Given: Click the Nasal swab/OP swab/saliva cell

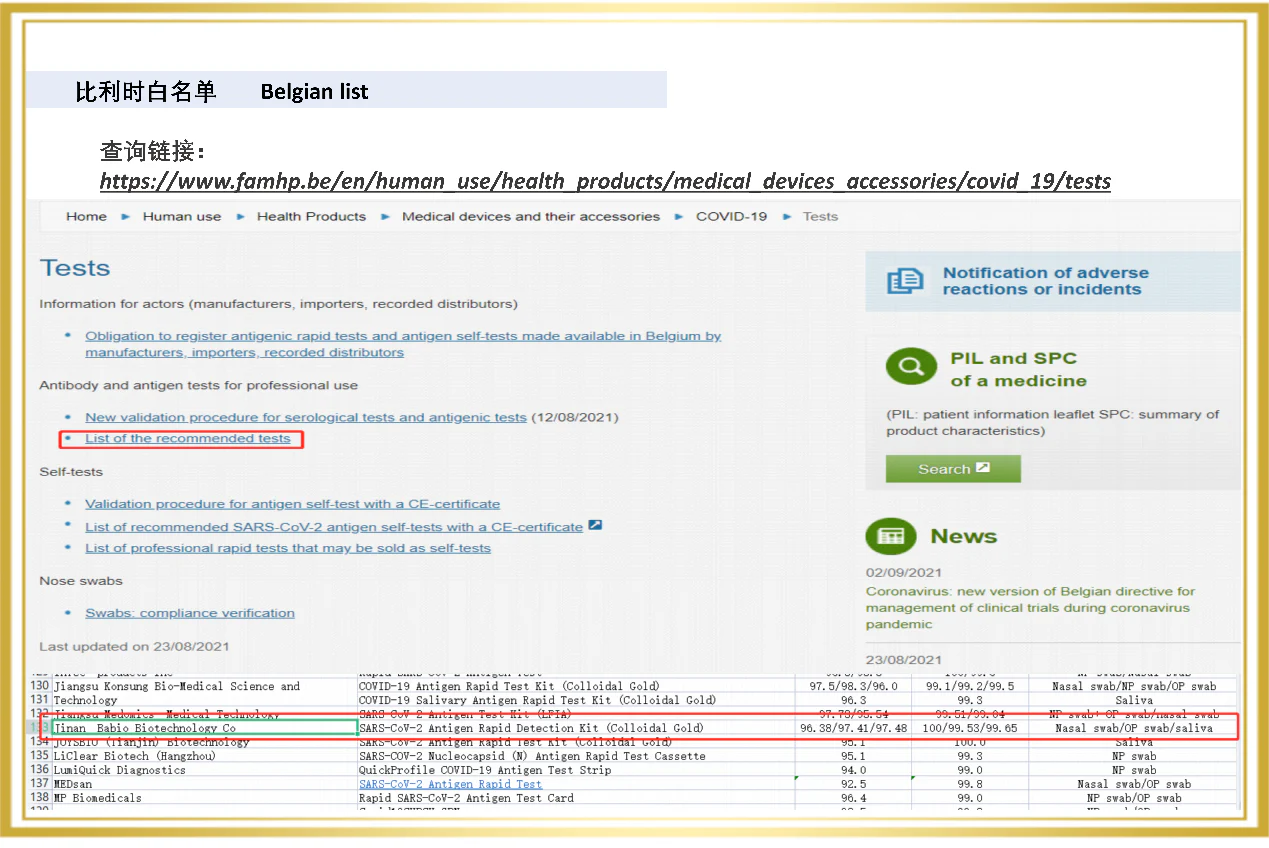Looking at the screenshot, I should 1133,728.
